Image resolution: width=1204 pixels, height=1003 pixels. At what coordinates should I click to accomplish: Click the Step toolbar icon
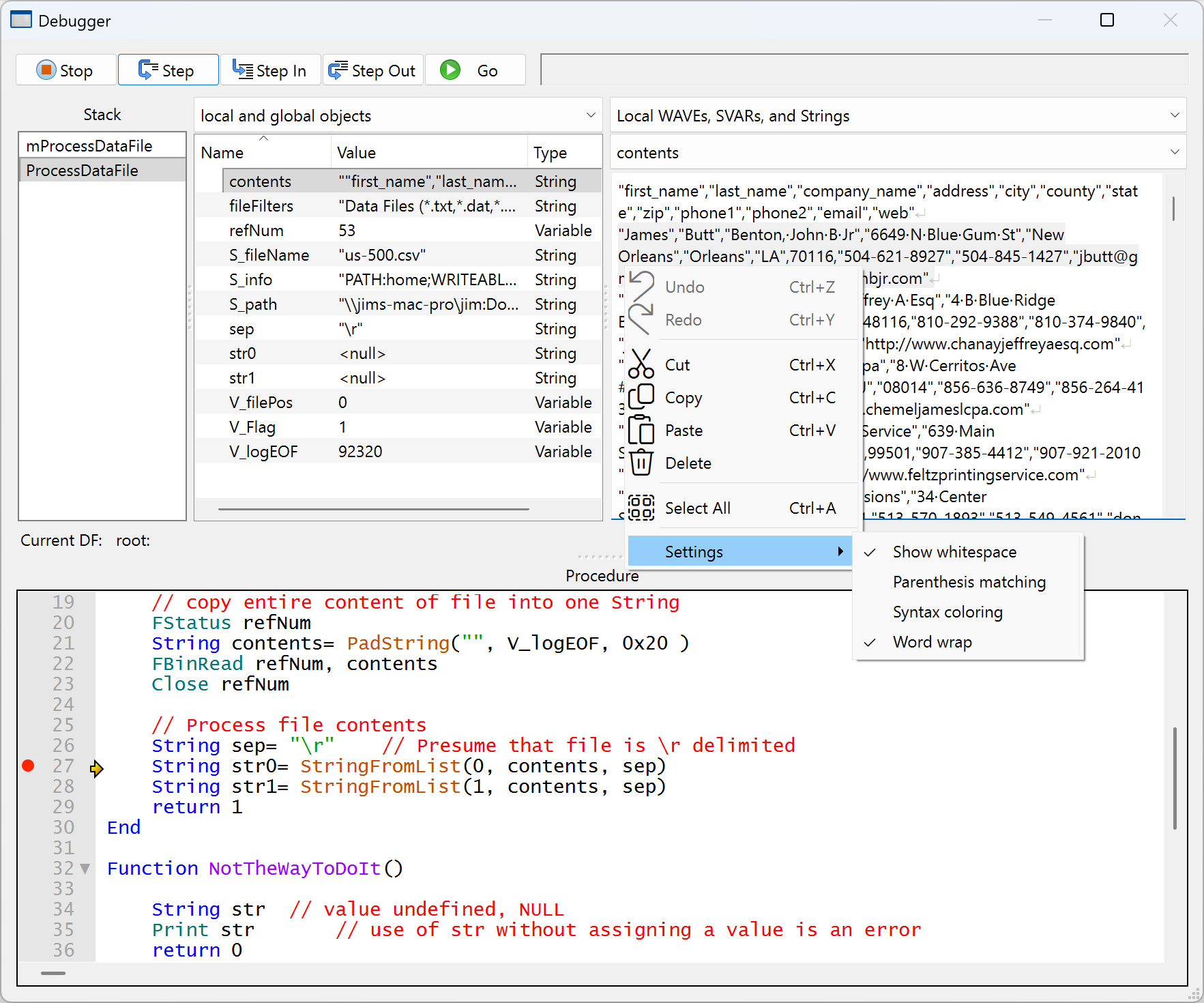point(149,70)
